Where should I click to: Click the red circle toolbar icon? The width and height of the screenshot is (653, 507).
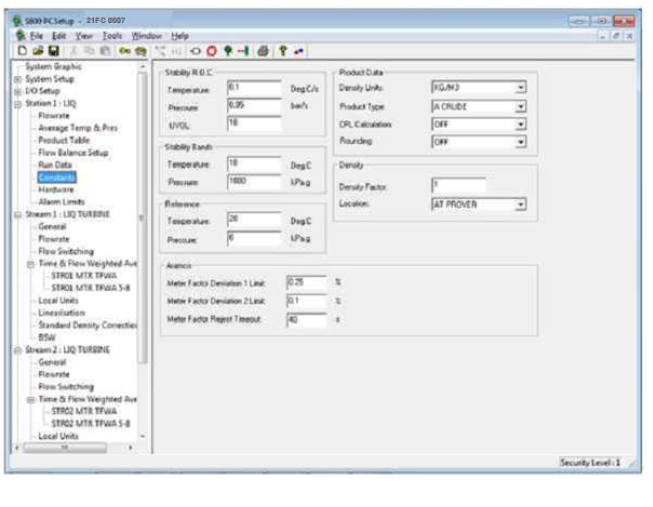(x=212, y=51)
